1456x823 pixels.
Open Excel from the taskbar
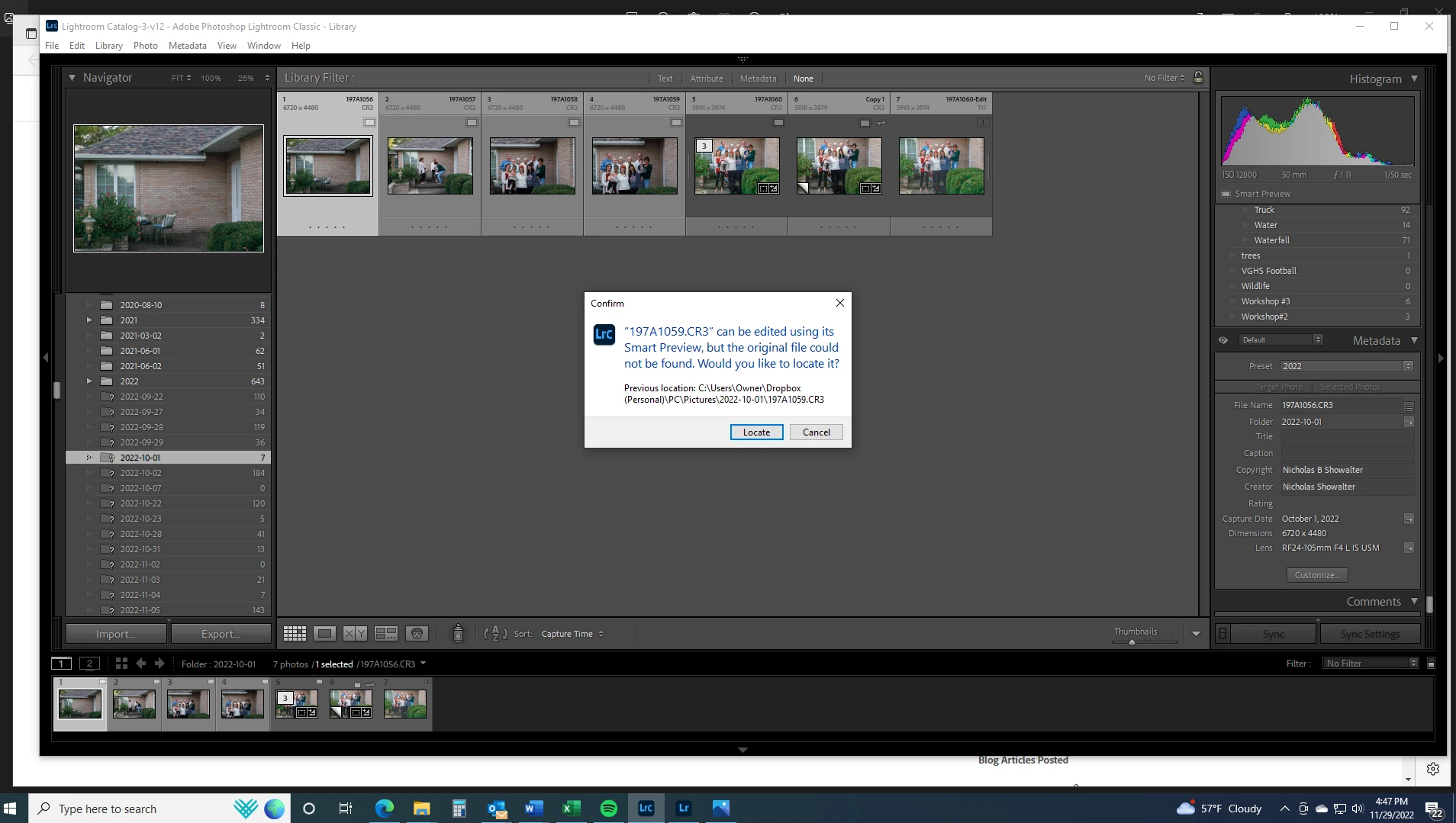coord(571,809)
